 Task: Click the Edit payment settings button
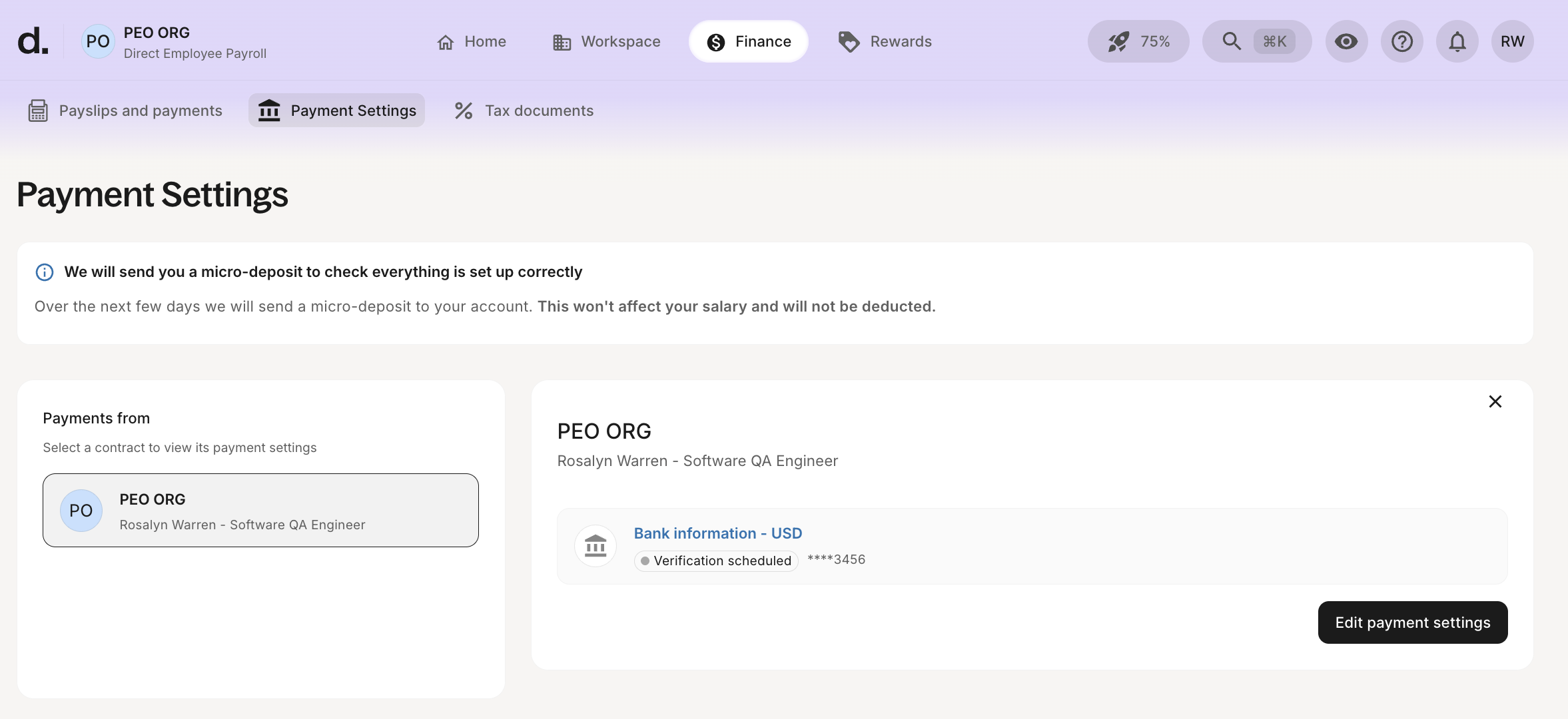[1411, 622]
